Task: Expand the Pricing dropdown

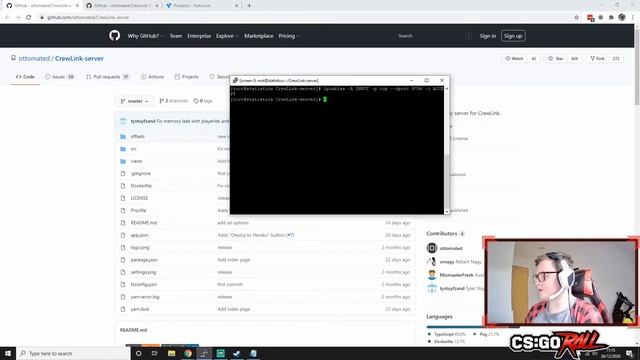Action: click(x=289, y=36)
